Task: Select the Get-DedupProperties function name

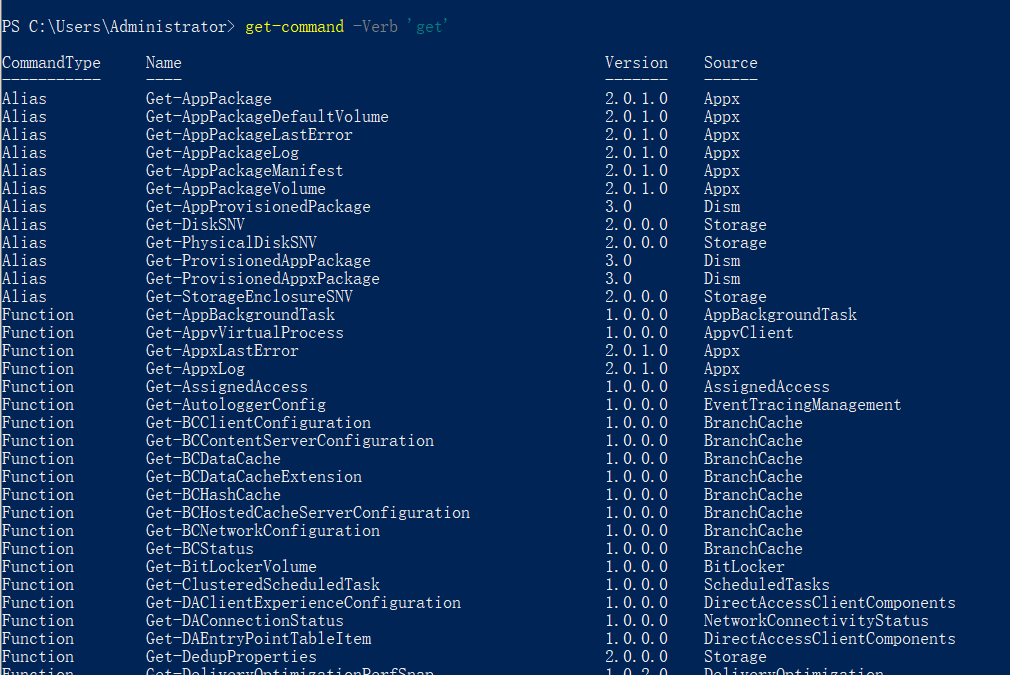Action: click(x=231, y=657)
